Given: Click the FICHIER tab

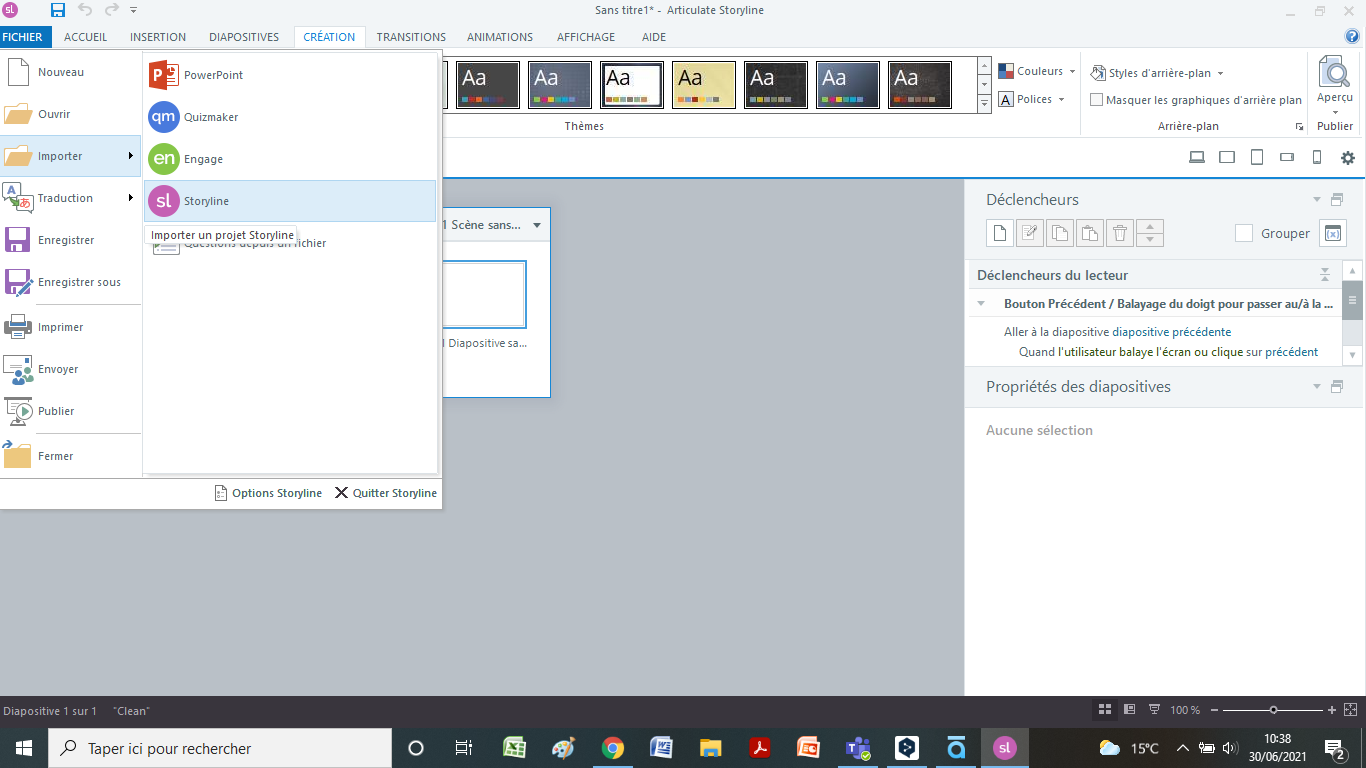Looking at the screenshot, I should [23, 37].
